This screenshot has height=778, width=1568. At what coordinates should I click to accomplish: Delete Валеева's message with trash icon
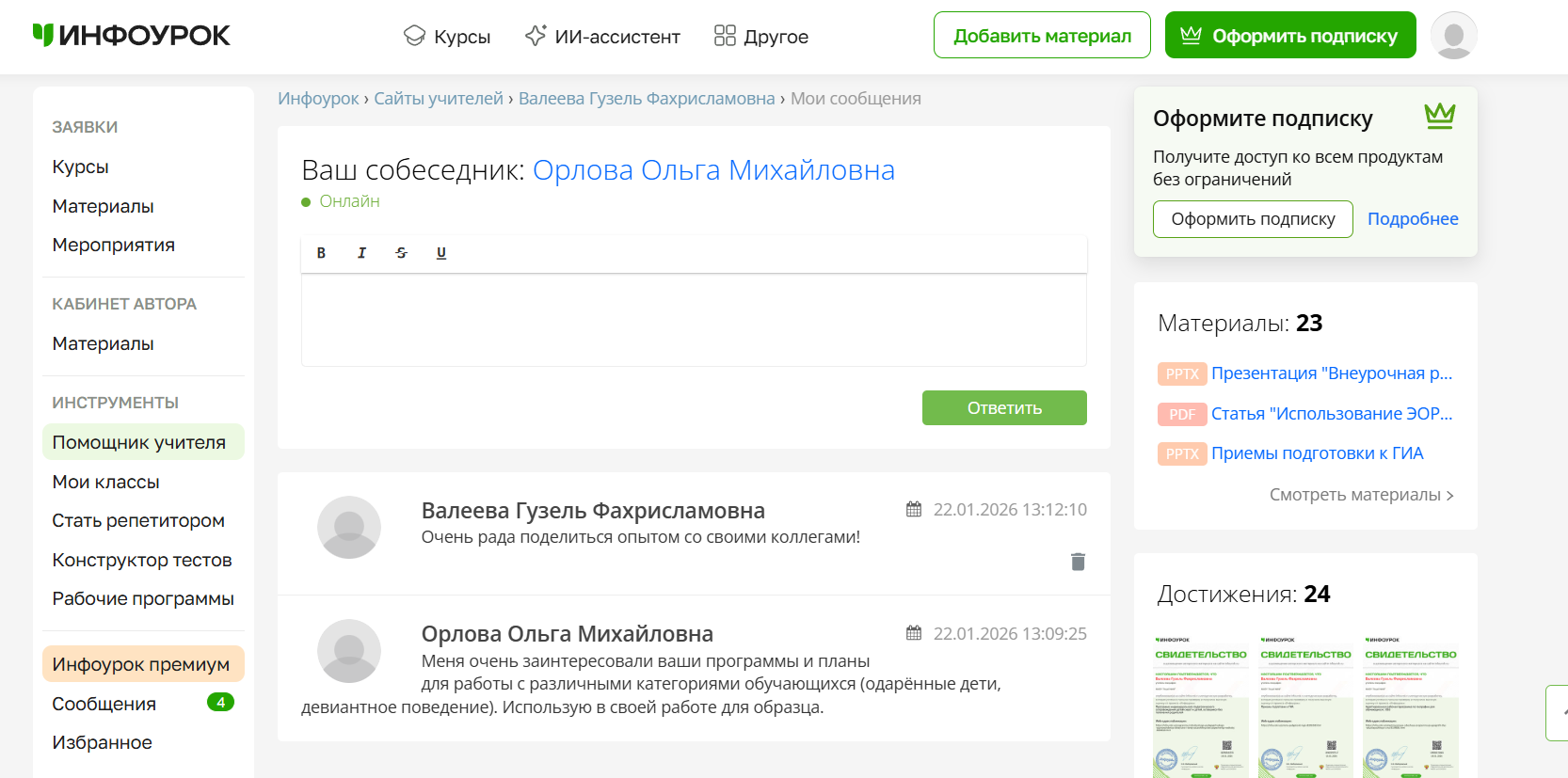1078,562
